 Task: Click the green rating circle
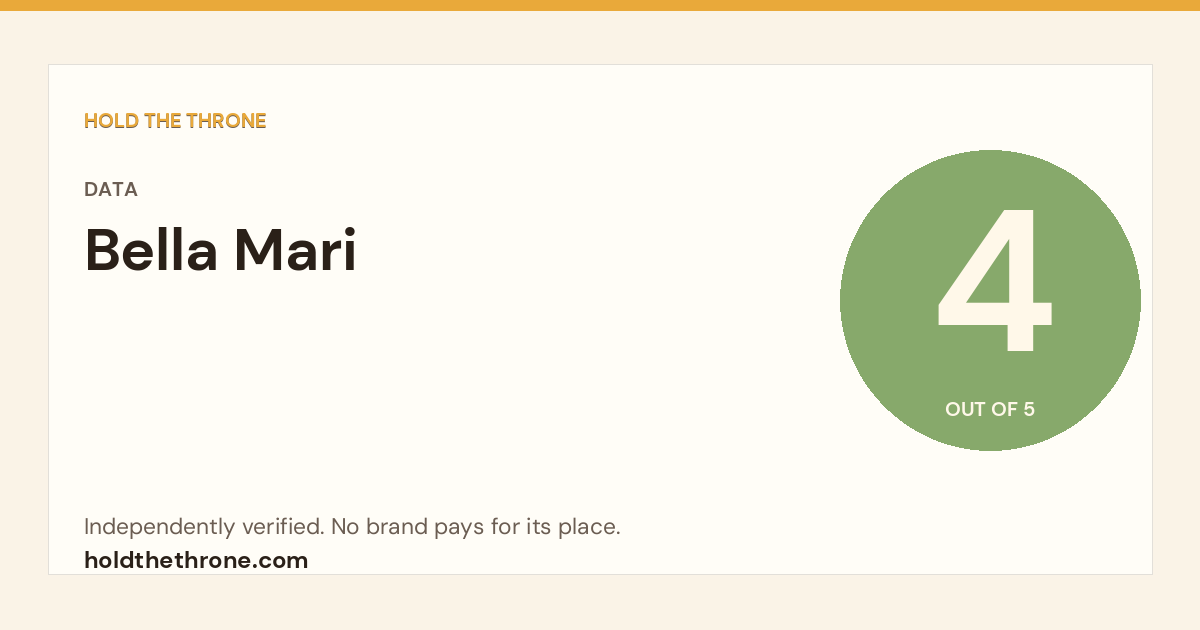tap(990, 300)
